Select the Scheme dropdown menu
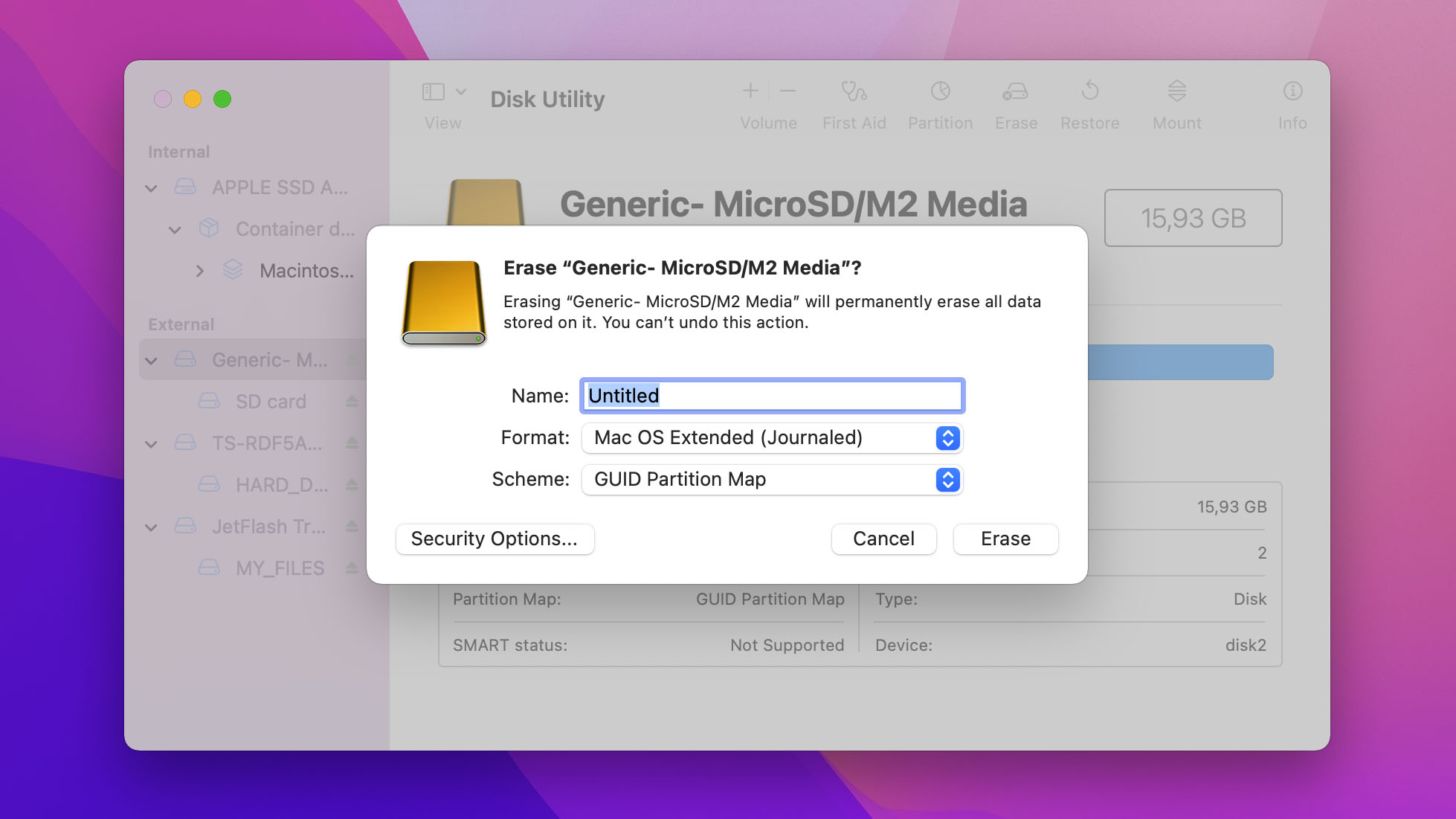 [x=769, y=479]
